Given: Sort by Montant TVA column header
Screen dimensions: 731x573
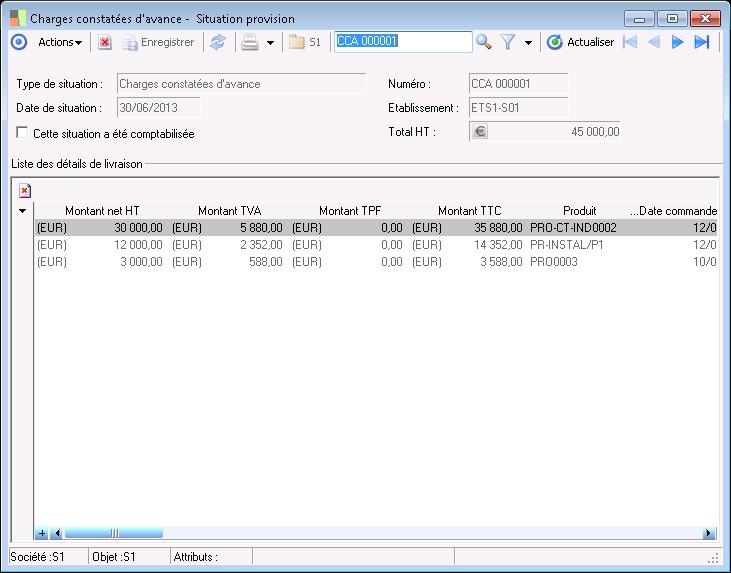Looking at the screenshot, I should coord(229,211).
